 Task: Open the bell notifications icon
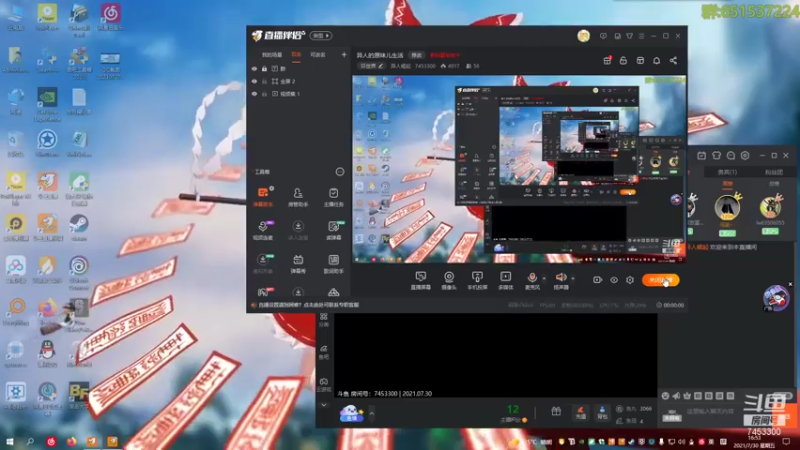pyautogui.click(x=657, y=60)
